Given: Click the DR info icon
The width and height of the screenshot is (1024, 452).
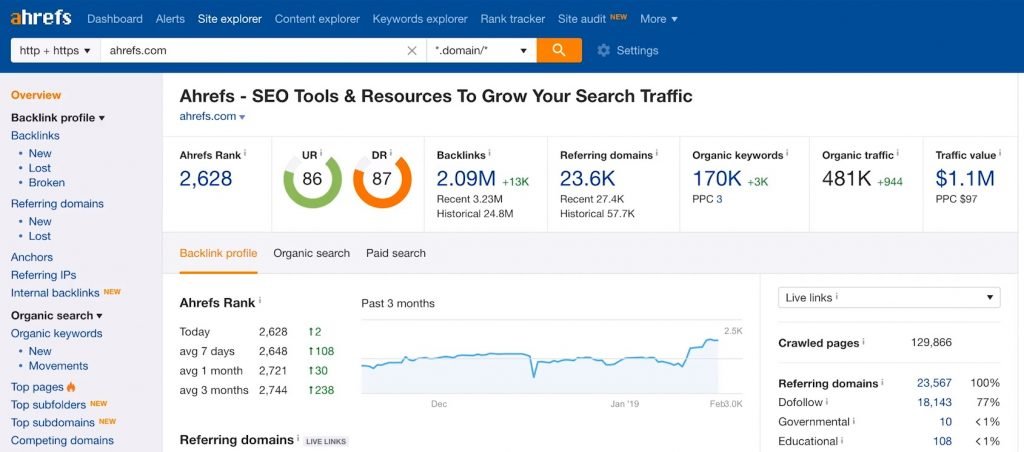Looking at the screenshot, I should click(391, 153).
